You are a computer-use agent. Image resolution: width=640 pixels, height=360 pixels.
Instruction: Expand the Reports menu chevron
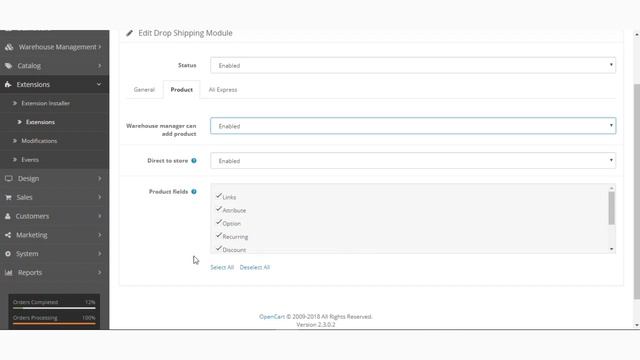tap(100, 272)
